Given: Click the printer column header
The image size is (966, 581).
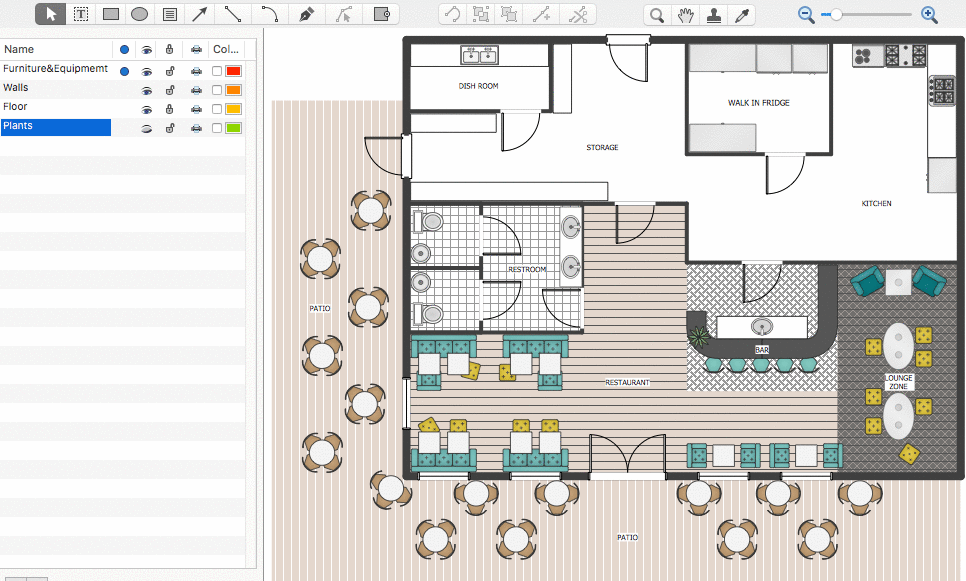Looking at the screenshot, I should pyautogui.click(x=196, y=49).
